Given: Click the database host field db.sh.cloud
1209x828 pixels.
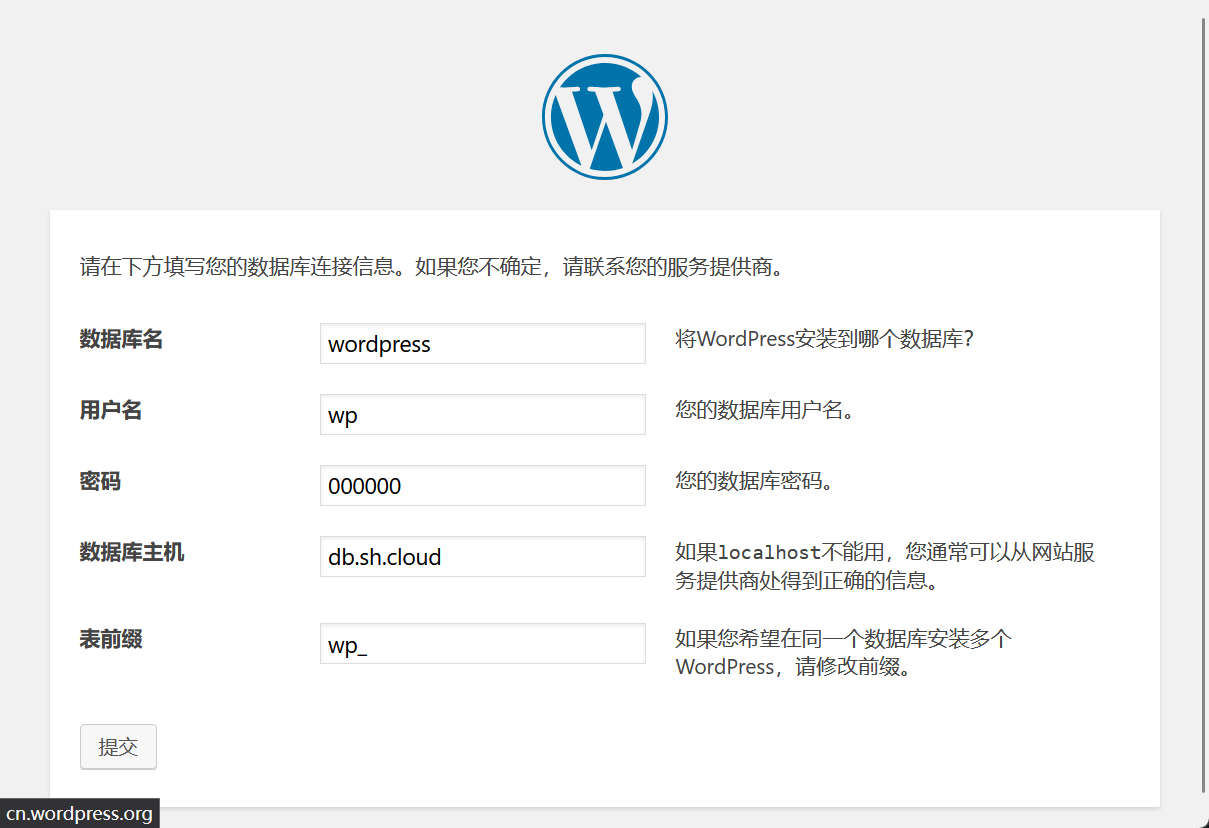Looking at the screenshot, I should click(x=483, y=556).
